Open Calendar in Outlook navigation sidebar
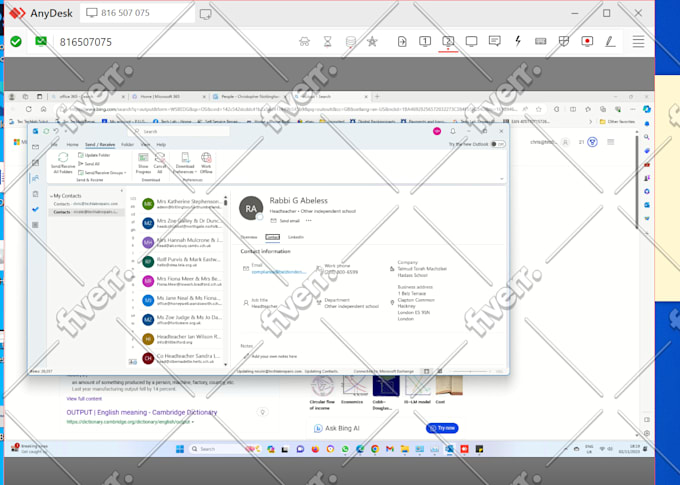 point(36,163)
